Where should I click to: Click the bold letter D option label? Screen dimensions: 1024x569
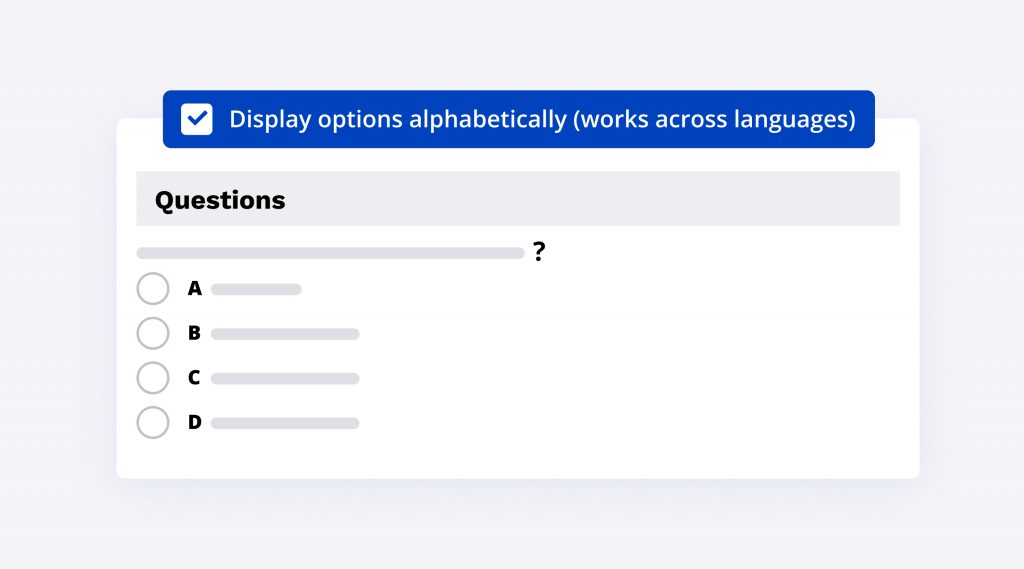coord(195,422)
